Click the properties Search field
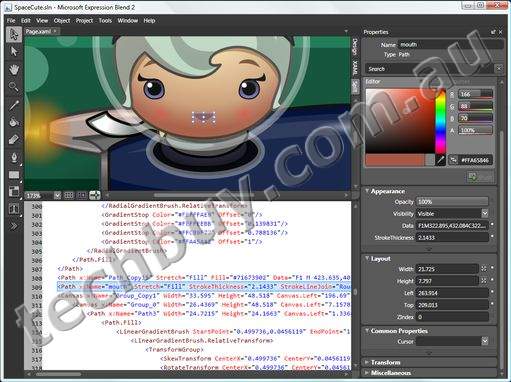Image resolution: width=511 pixels, height=382 pixels. 430,69
